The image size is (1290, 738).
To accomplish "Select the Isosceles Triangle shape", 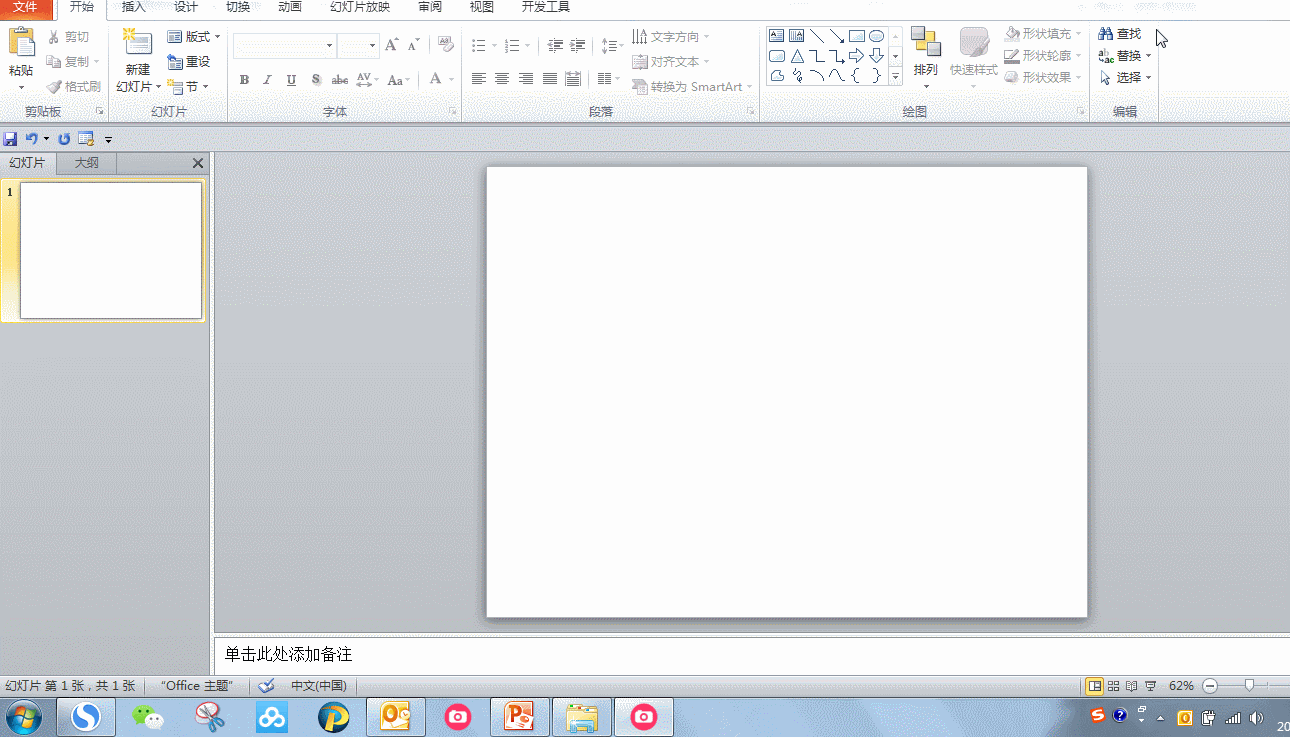I will [x=797, y=56].
